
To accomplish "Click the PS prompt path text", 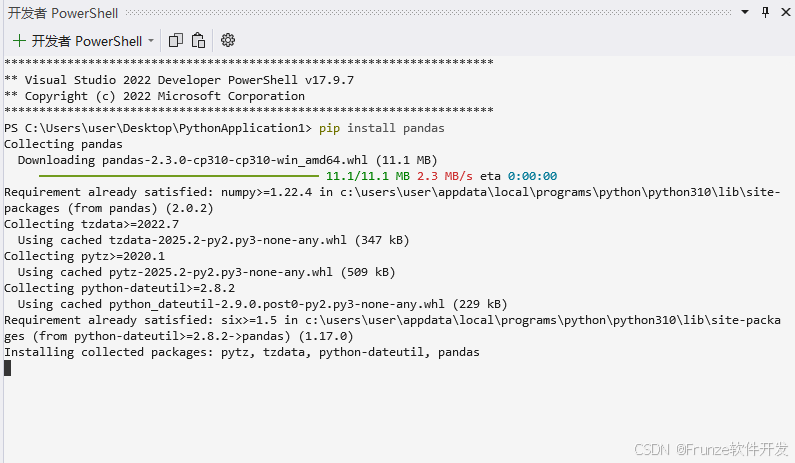I will click(x=158, y=128).
